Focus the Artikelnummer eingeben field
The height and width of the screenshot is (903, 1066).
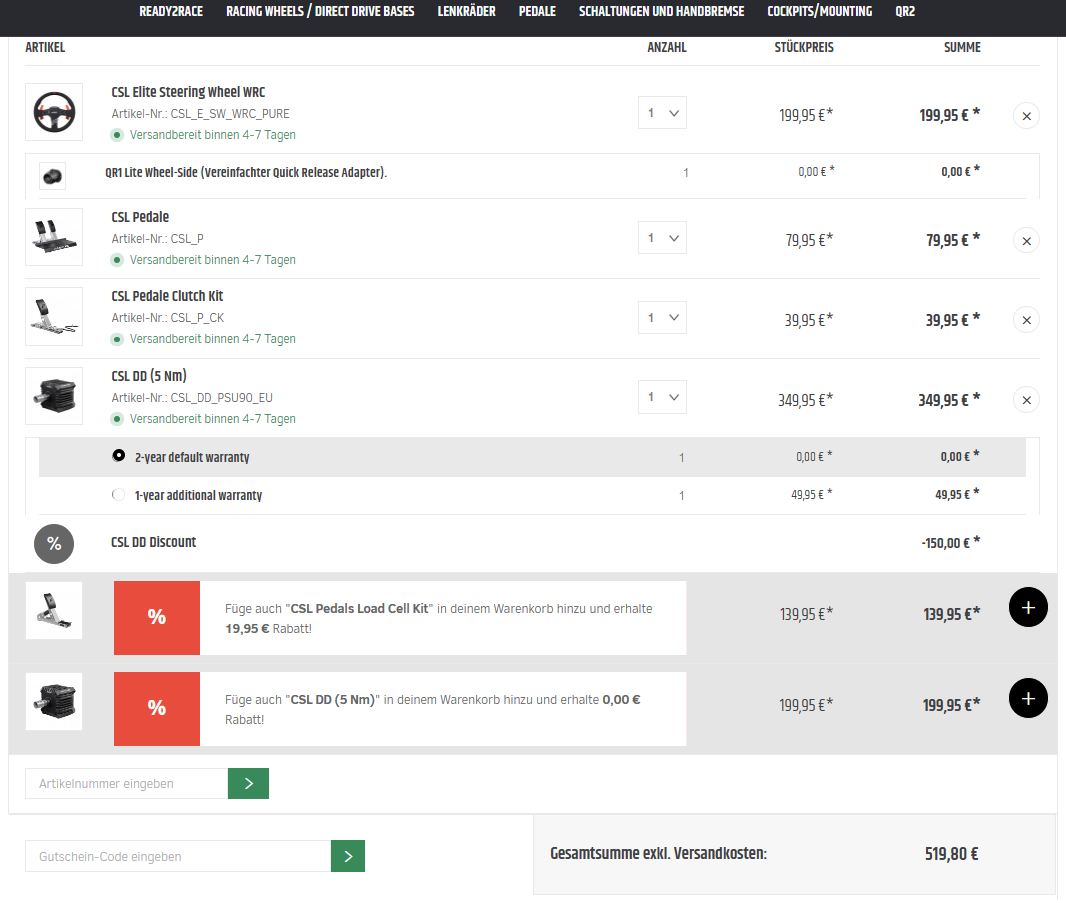(x=126, y=783)
